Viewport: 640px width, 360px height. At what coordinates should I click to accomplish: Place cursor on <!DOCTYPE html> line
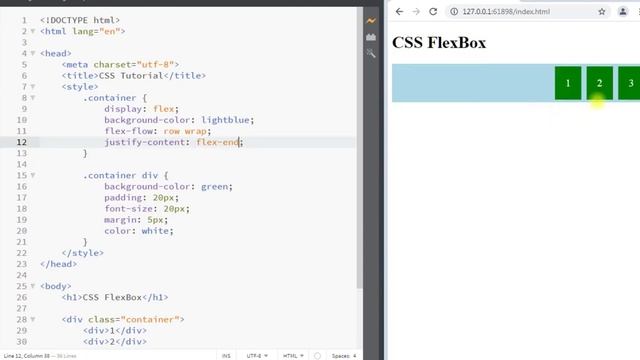click(80, 20)
